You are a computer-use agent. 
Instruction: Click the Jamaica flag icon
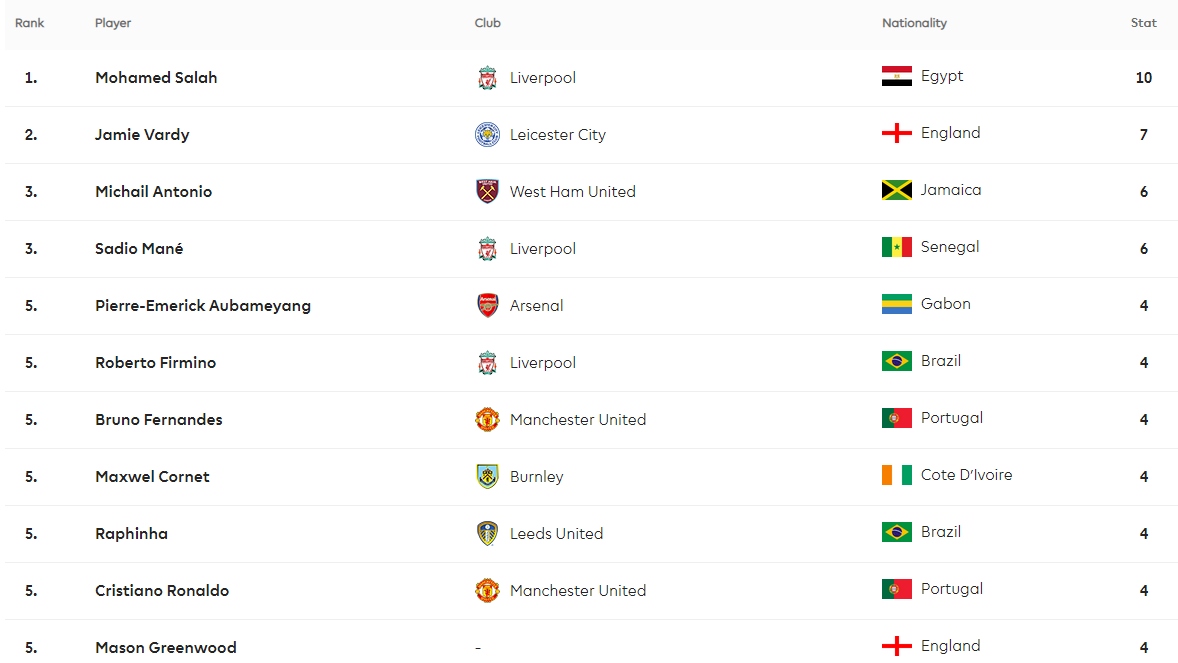(896, 190)
